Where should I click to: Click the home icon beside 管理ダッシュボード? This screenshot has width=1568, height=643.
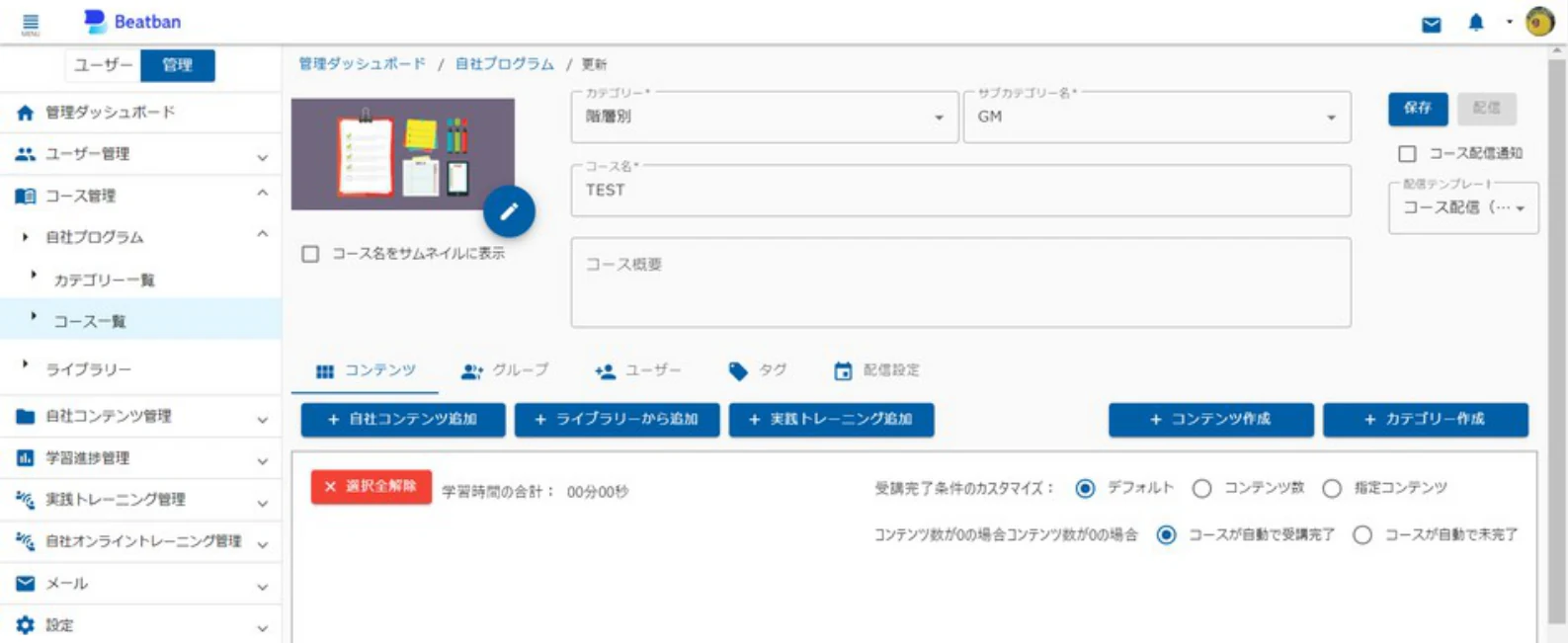26,113
